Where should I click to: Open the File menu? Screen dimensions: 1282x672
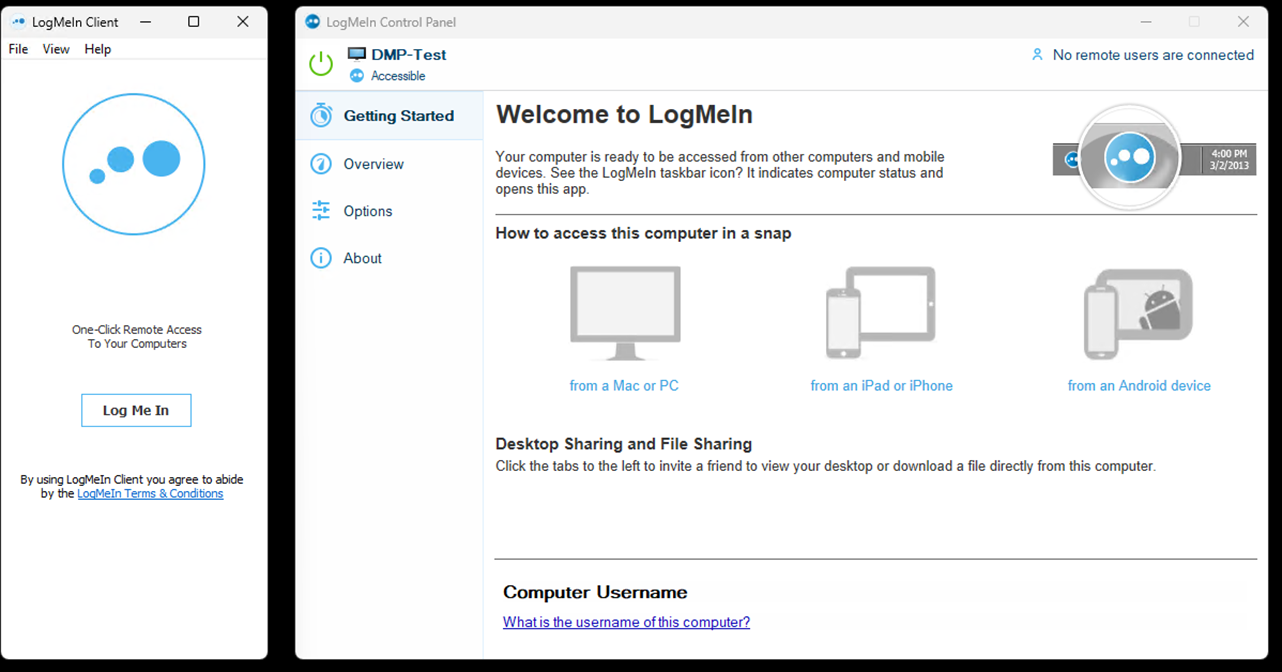coord(18,49)
